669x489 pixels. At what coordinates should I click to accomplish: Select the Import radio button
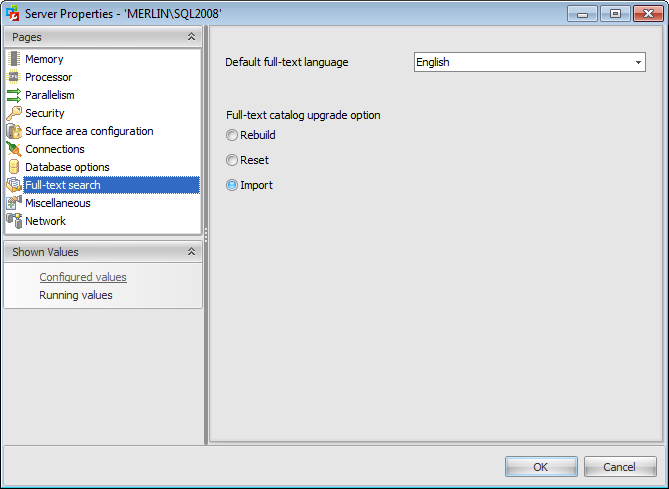tap(232, 185)
